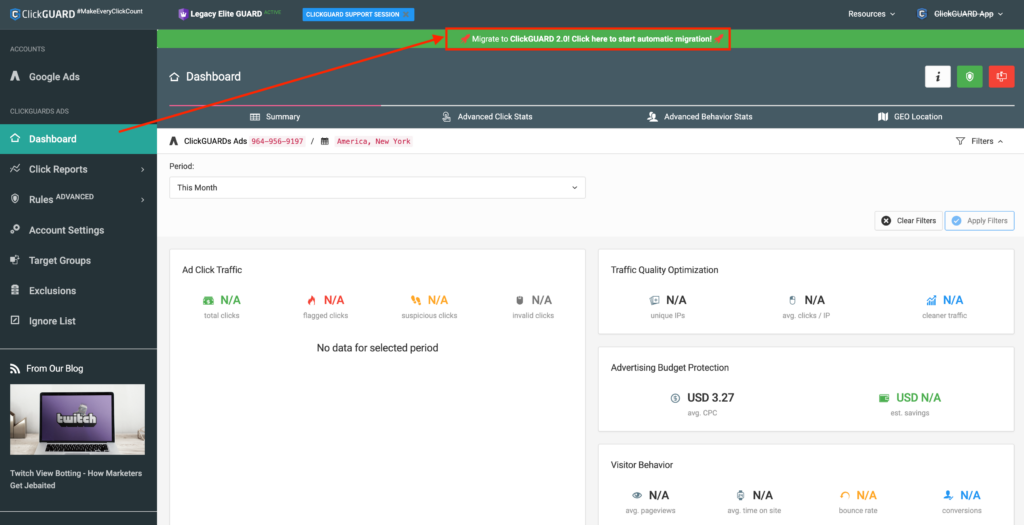This screenshot has width=1024, height=525.
Task: Expand the Rules submenu chevron
Action: [x=142, y=200]
